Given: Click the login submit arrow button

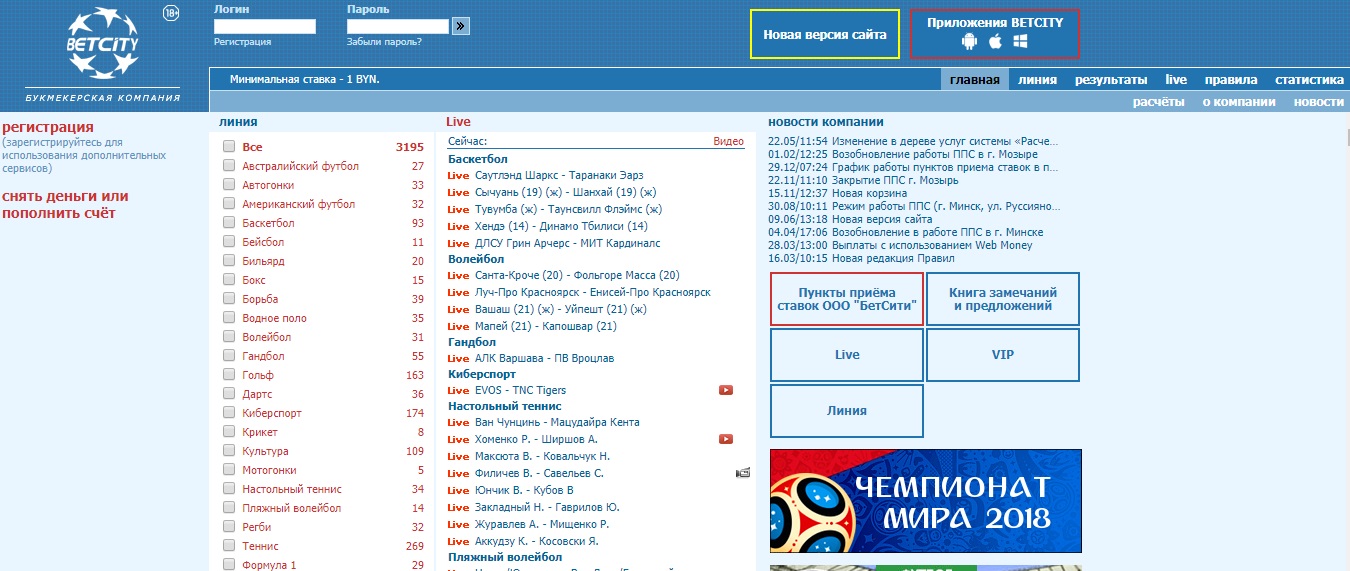Looking at the screenshot, I should click(461, 26).
